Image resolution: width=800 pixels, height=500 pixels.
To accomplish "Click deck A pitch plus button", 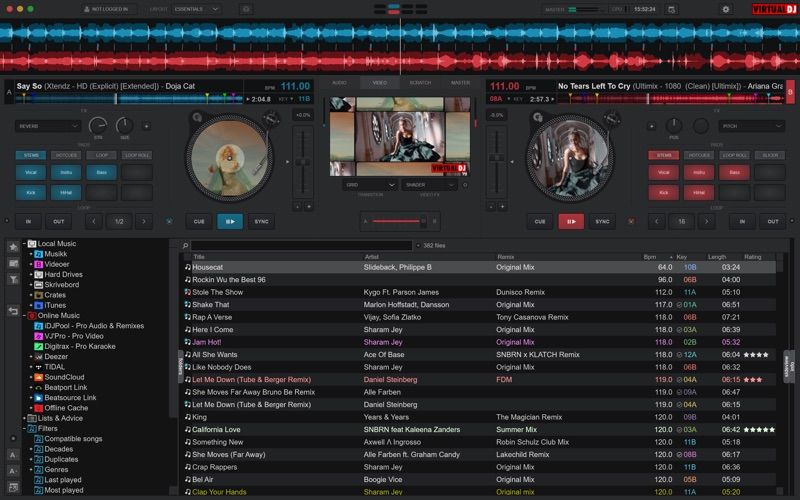I will coord(309,207).
